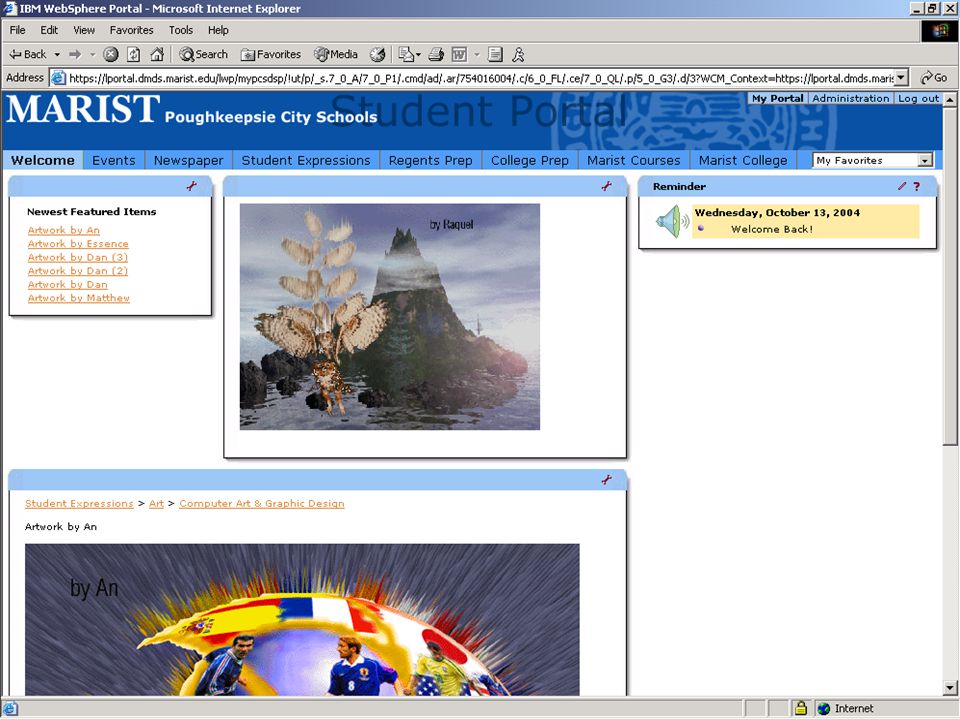Image resolution: width=960 pixels, height=720 pixels.
Task: Click the History icon next to Media
Action: [378, 54]
